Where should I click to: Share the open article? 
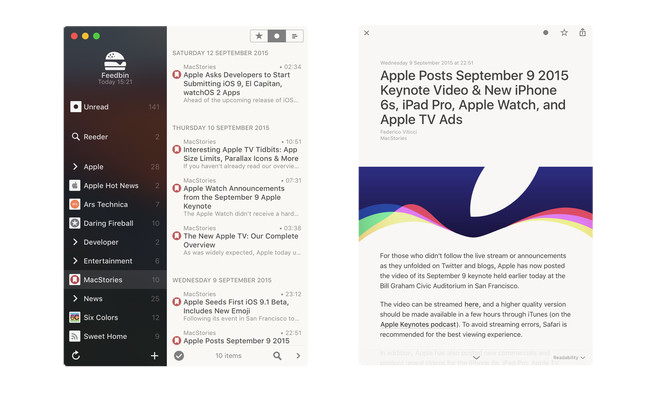point(582,32)
